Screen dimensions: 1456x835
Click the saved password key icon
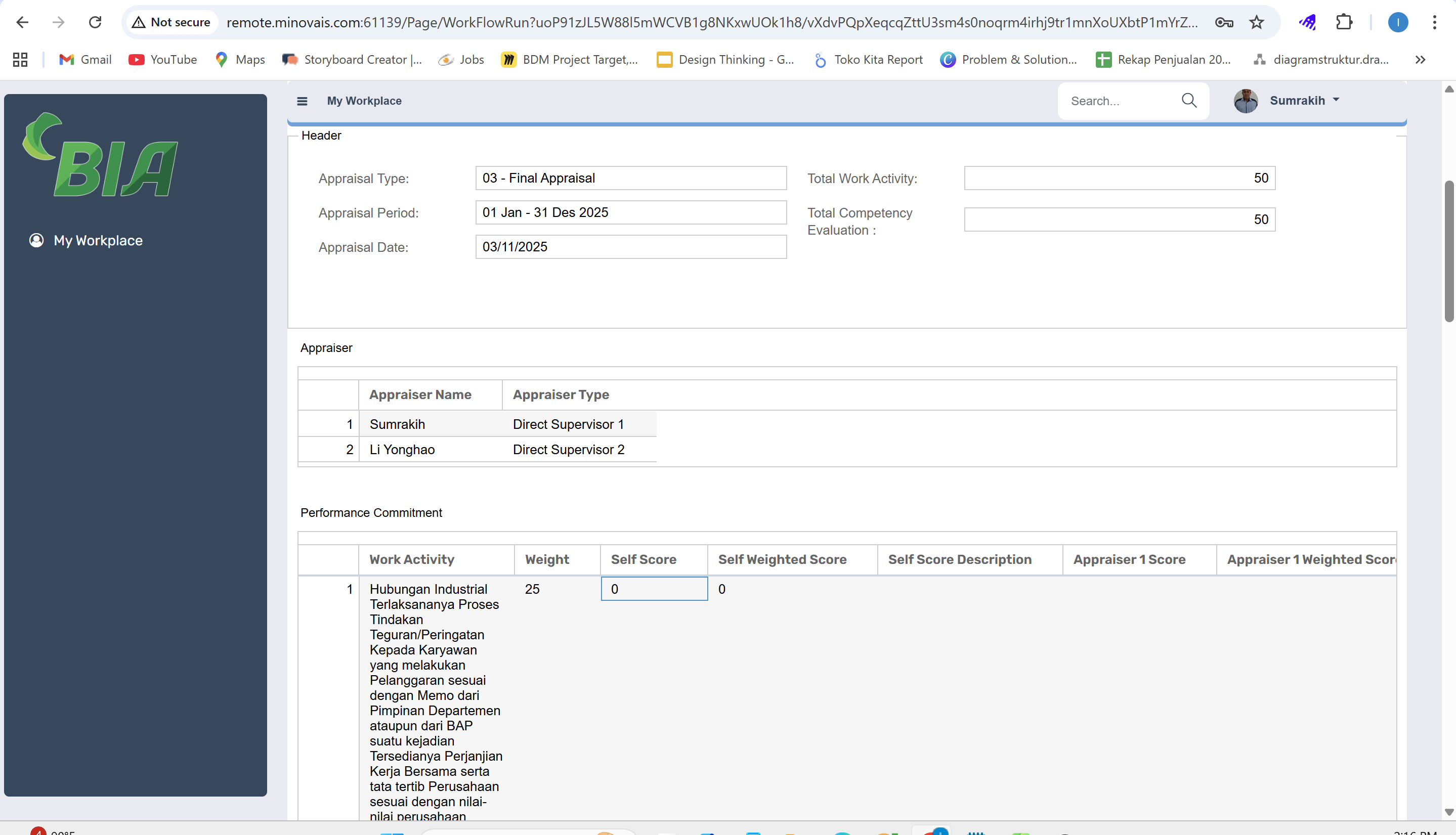coord(1224,22)
